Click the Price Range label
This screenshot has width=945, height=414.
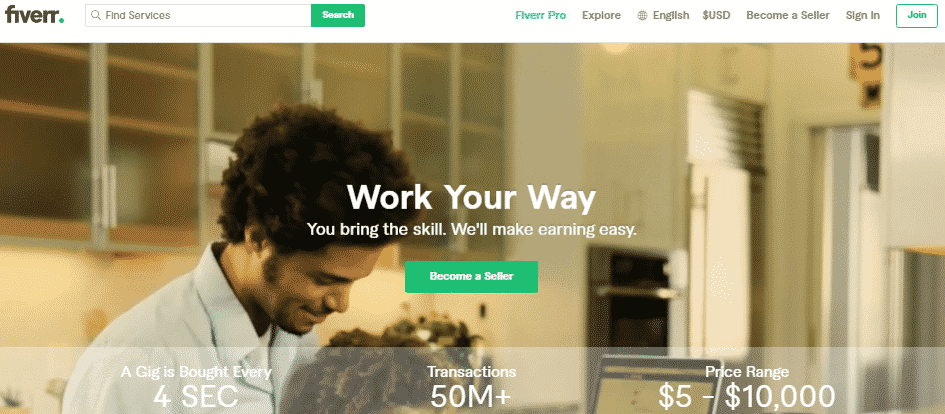pyautogui.click(x=747, y=372)
